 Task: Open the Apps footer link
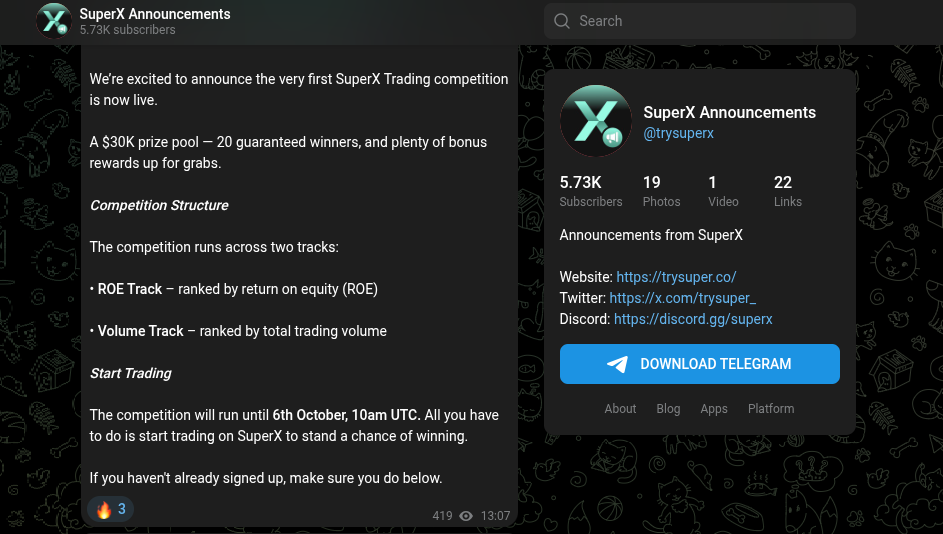click(714, 409)
